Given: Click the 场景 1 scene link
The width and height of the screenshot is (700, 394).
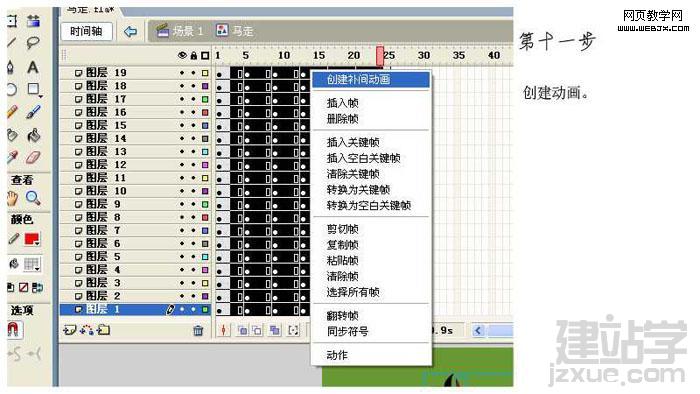Looking at the screenshot, I should [x=179, y=31].
